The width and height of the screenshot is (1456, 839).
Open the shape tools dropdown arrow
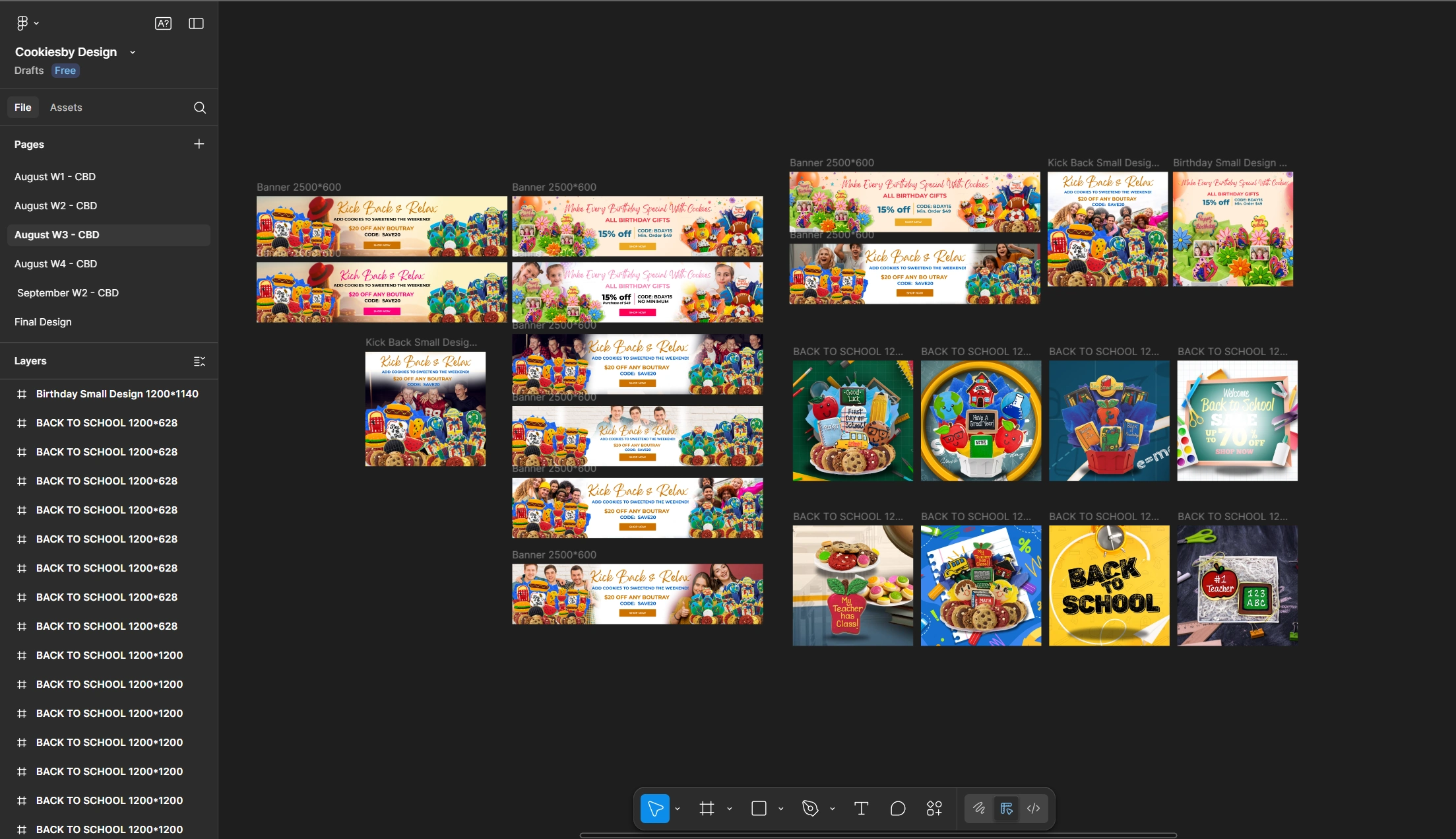pyautogui.click(x=780, y=809)
